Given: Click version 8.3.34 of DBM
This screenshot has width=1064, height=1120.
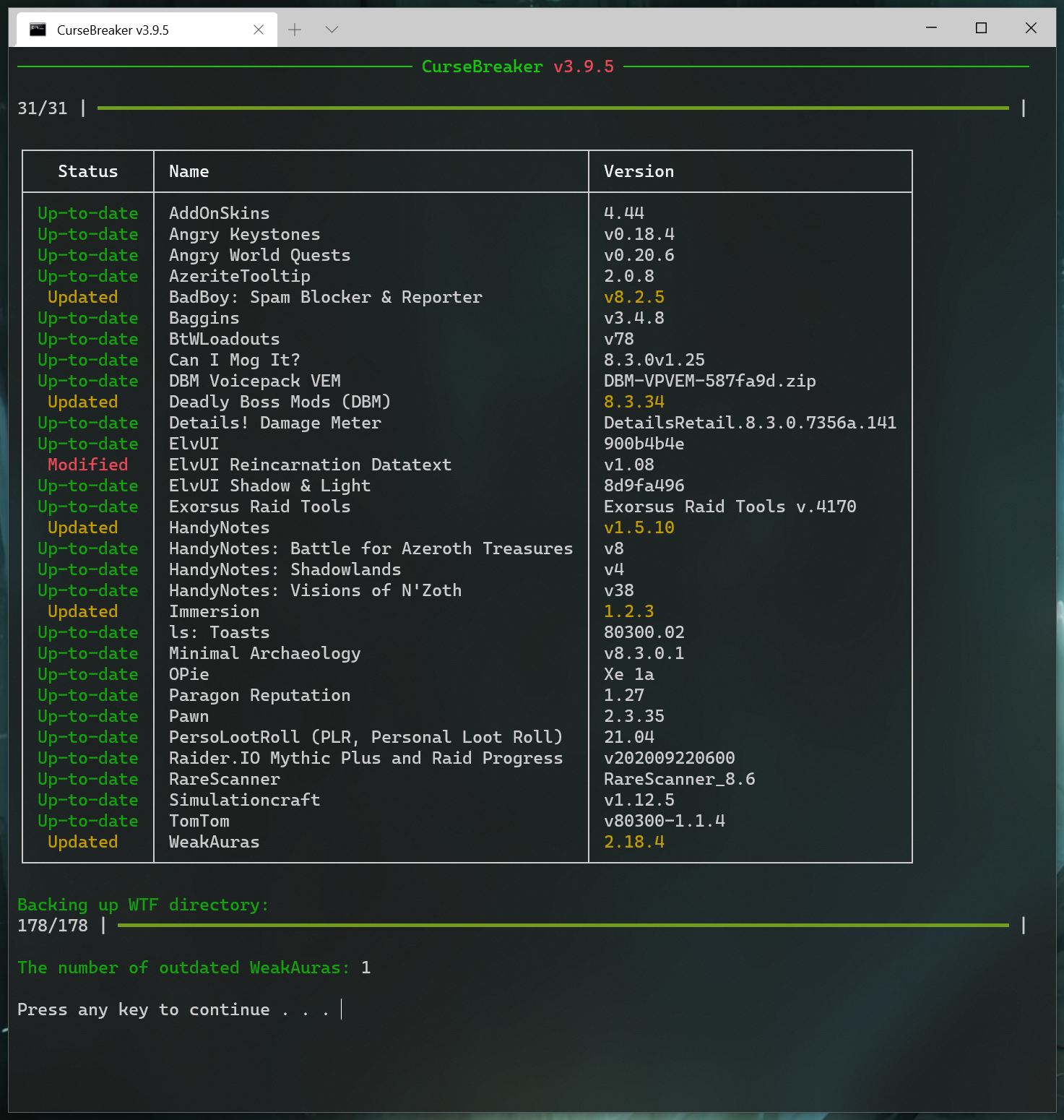Looking at the screenshot, I should 634,402.
